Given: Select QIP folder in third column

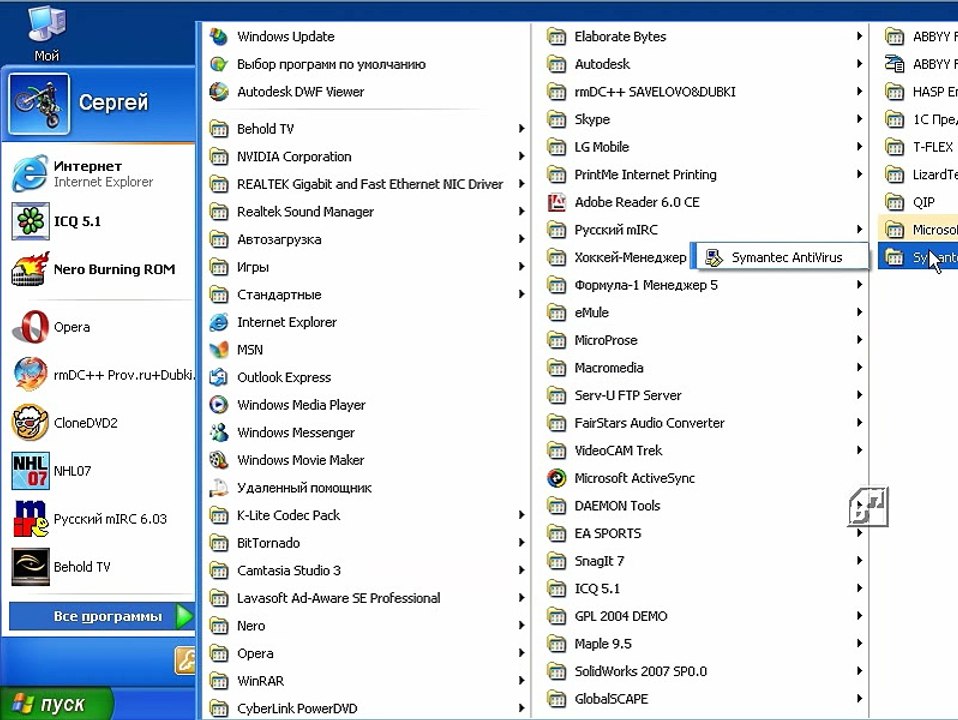Looking at the screenshot, I should tap(918, 202).
